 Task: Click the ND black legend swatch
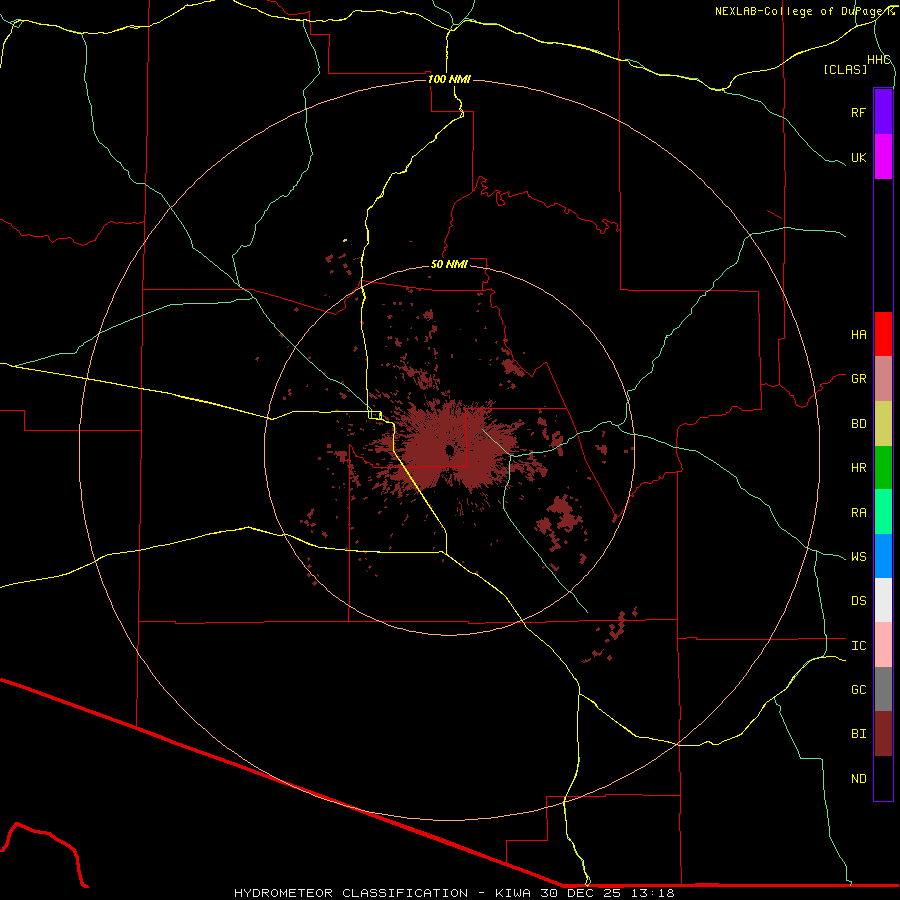point(883,778)
